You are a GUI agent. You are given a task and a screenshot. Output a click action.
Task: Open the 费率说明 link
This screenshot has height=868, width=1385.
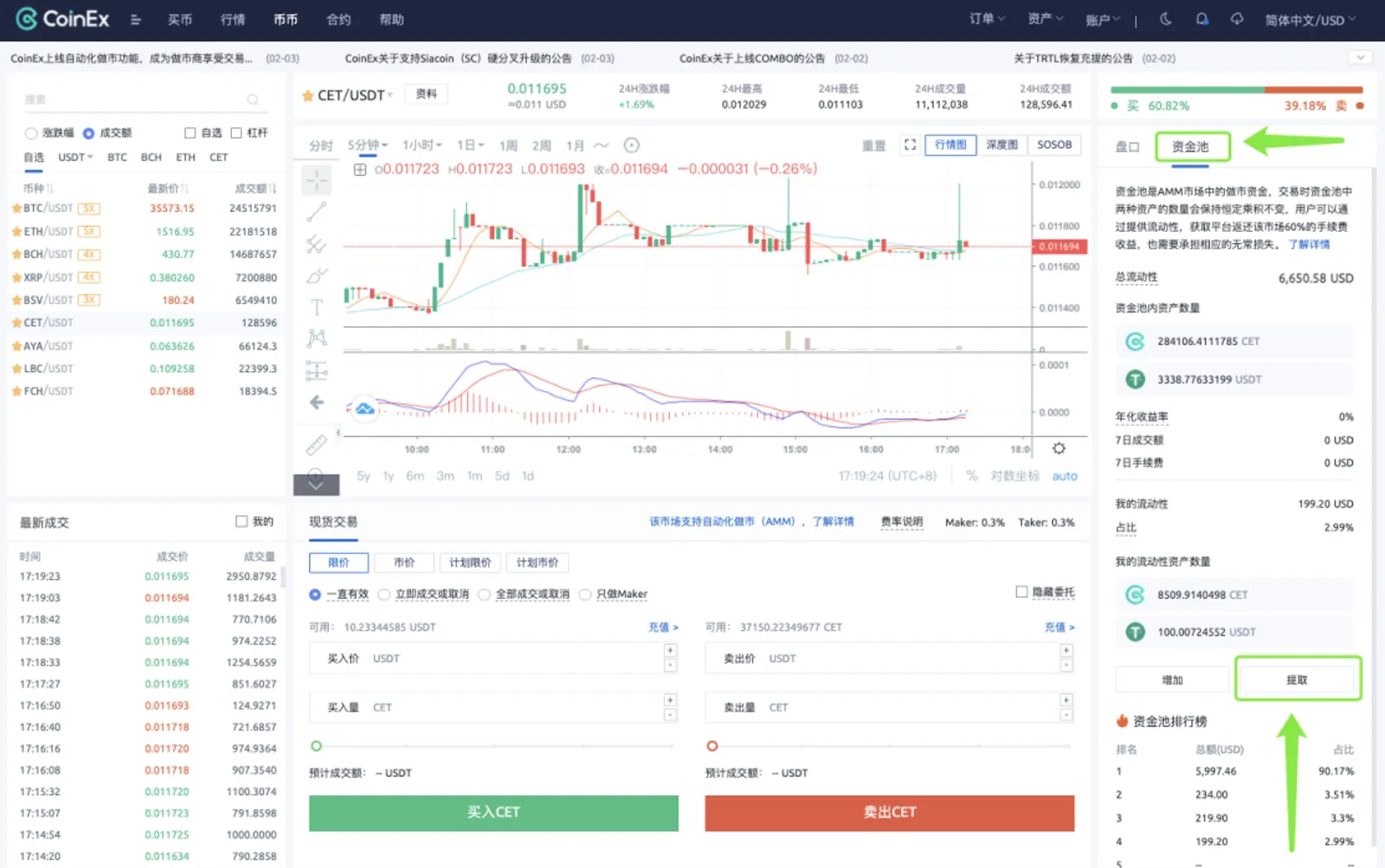[x=901, y=522]
